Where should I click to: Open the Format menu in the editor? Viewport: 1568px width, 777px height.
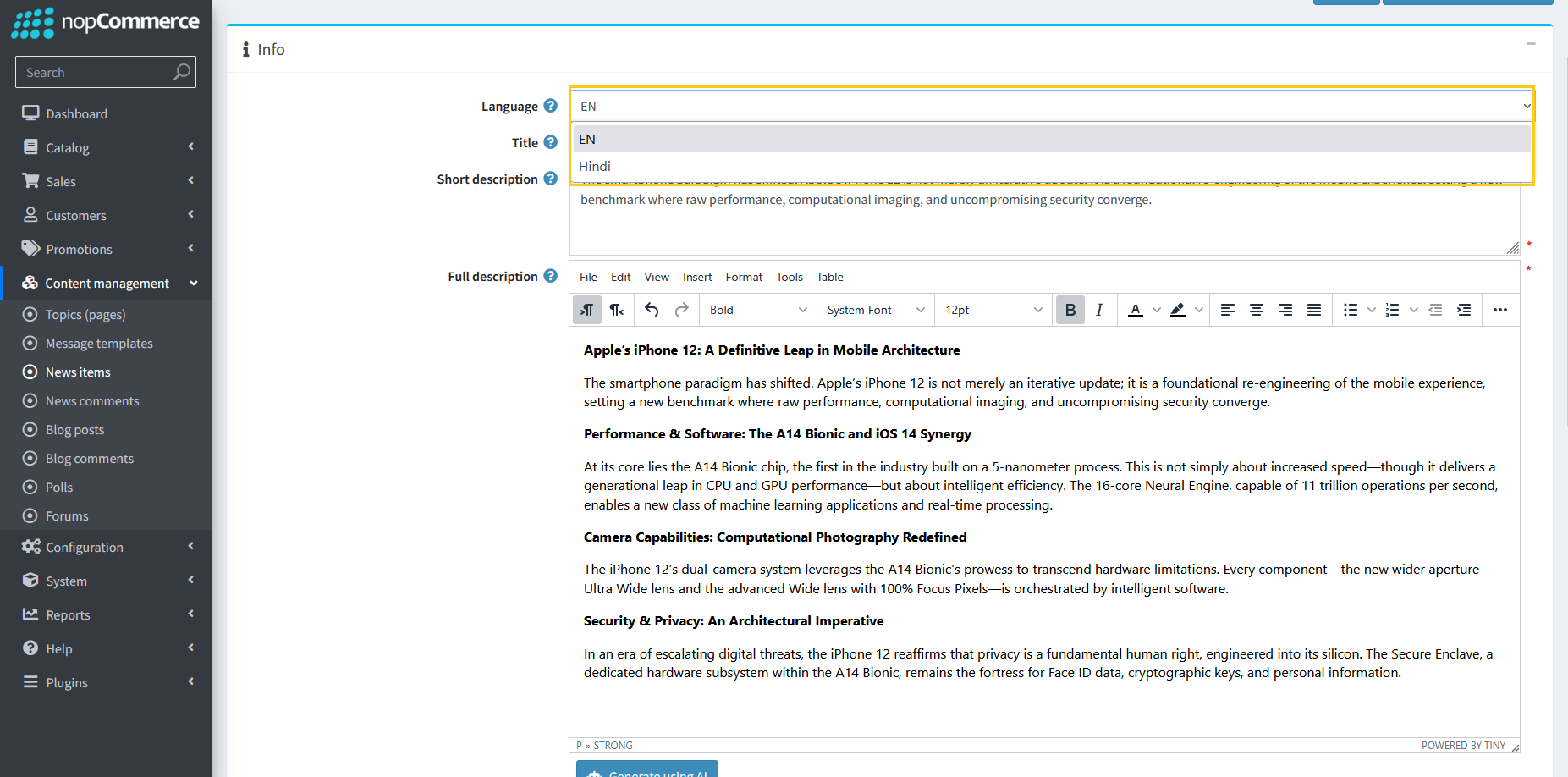point(744,277)
